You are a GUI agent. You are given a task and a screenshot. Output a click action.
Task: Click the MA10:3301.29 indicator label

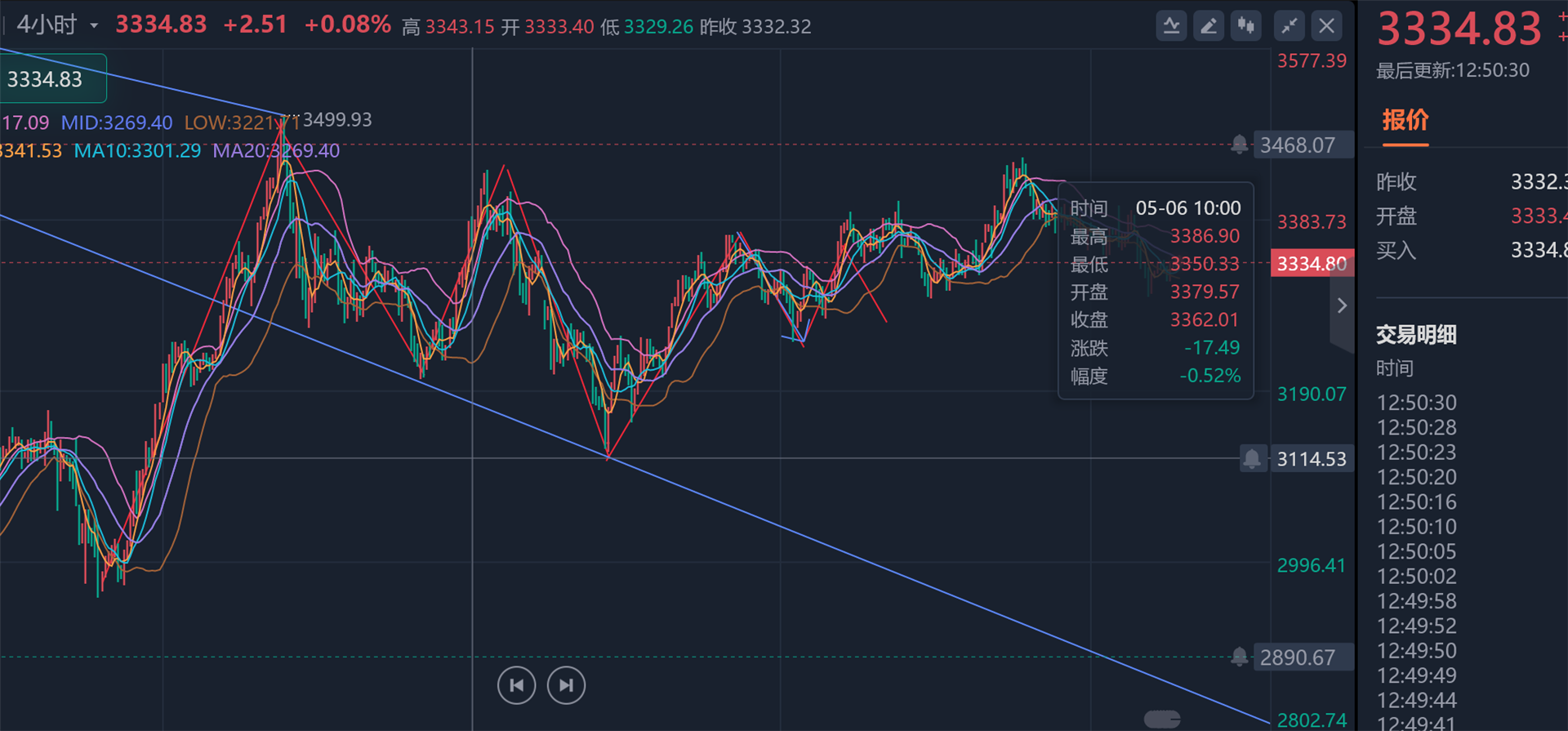[x=137, y=151]
